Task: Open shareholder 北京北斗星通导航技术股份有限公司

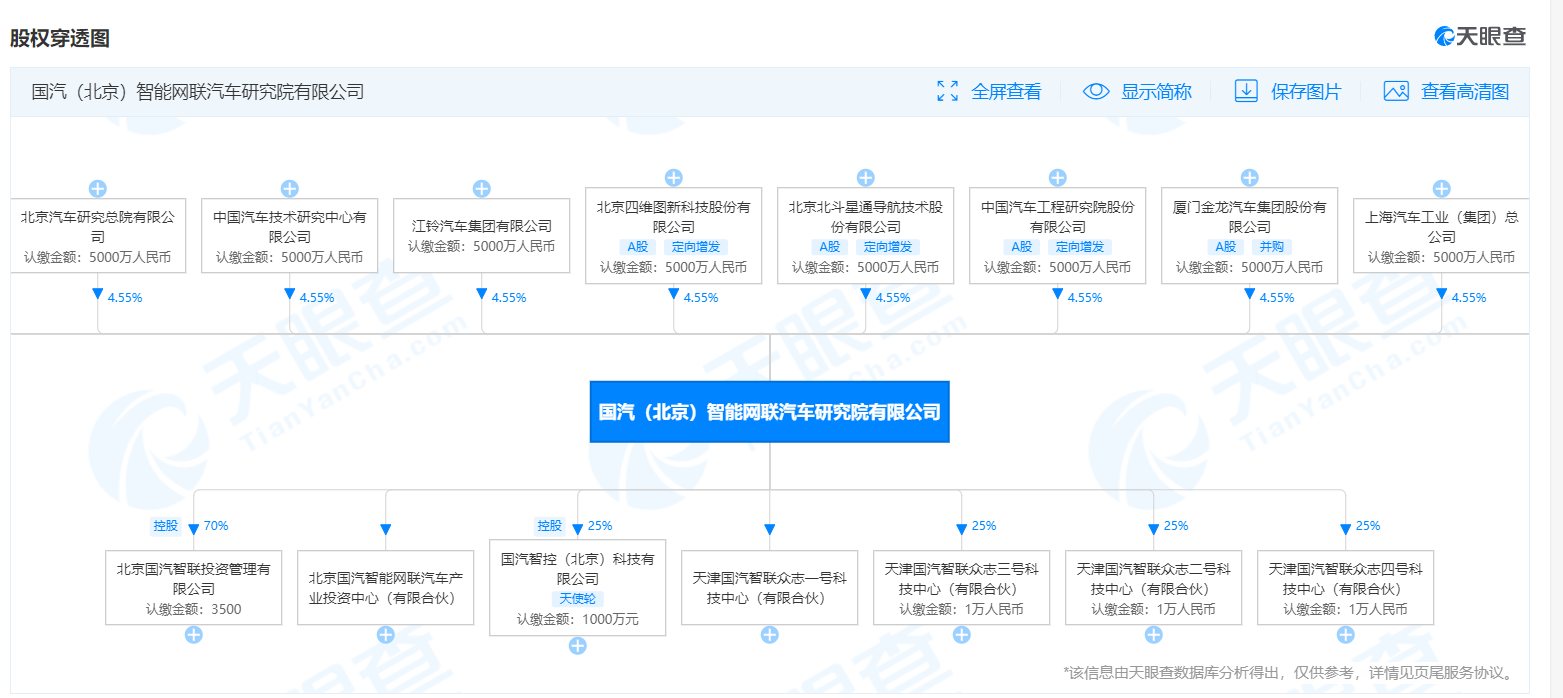Action: point(866,236)
